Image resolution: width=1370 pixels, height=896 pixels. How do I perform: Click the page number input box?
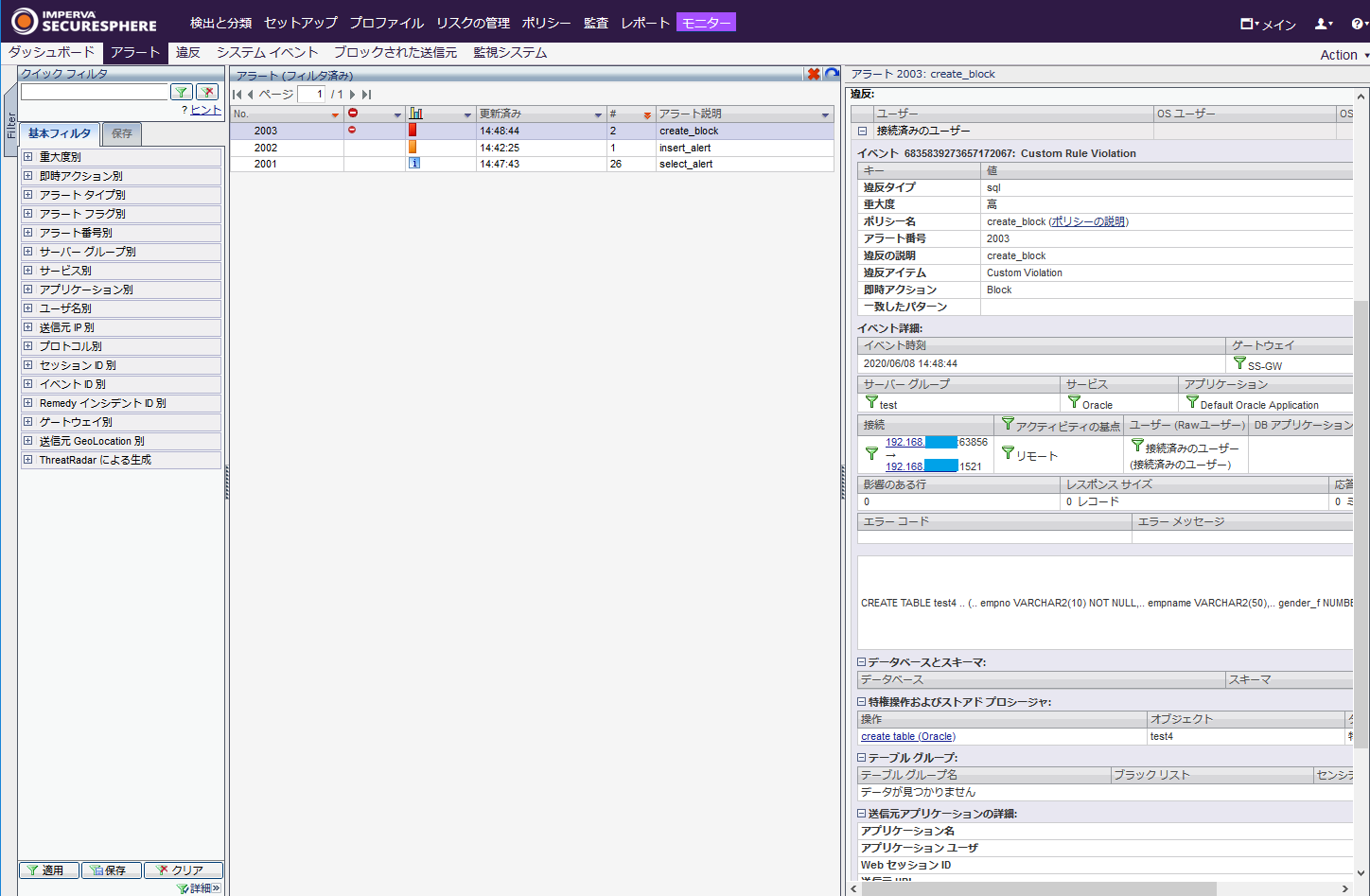coord(311,94)
